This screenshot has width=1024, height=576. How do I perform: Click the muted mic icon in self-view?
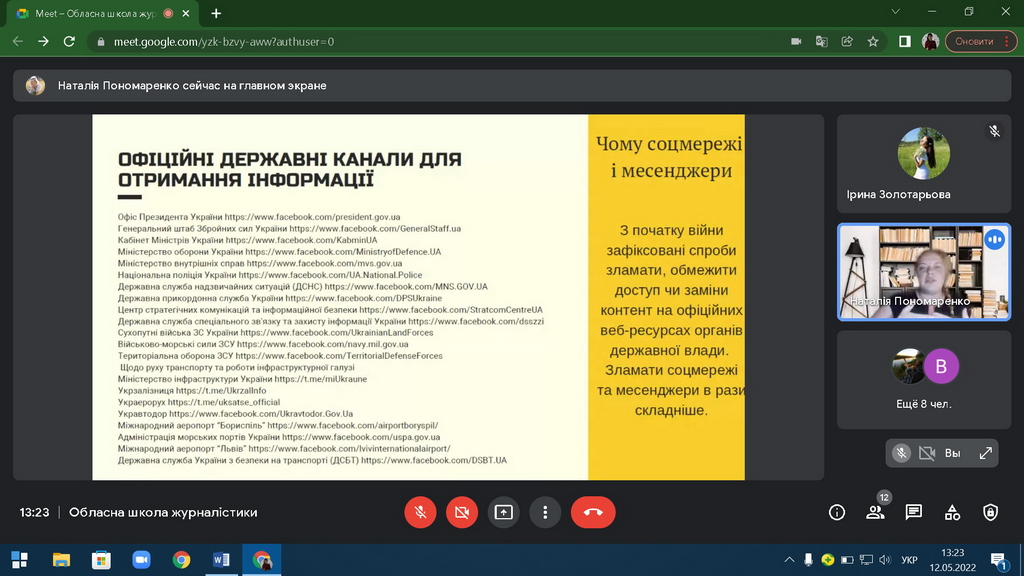tap(901, 453)
